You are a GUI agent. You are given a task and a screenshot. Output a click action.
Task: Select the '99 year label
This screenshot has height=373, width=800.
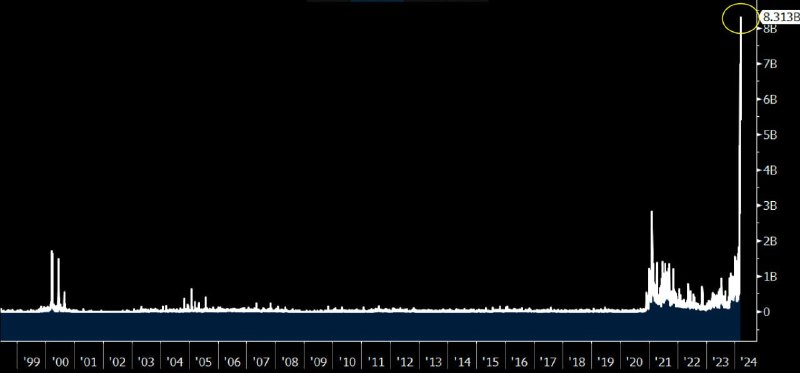click(x=32, y=362)
